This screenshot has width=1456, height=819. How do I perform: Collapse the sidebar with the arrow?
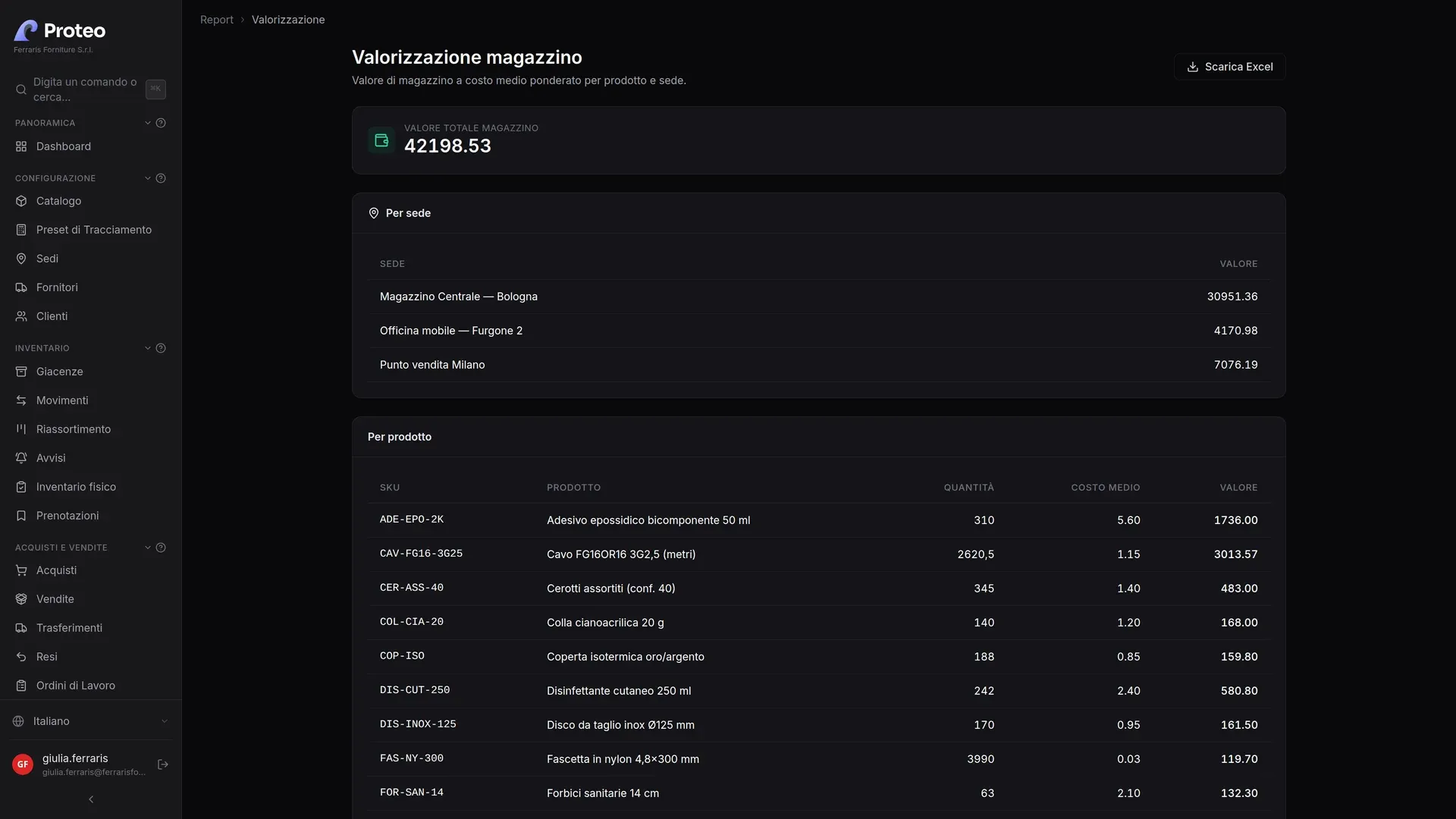91,799
